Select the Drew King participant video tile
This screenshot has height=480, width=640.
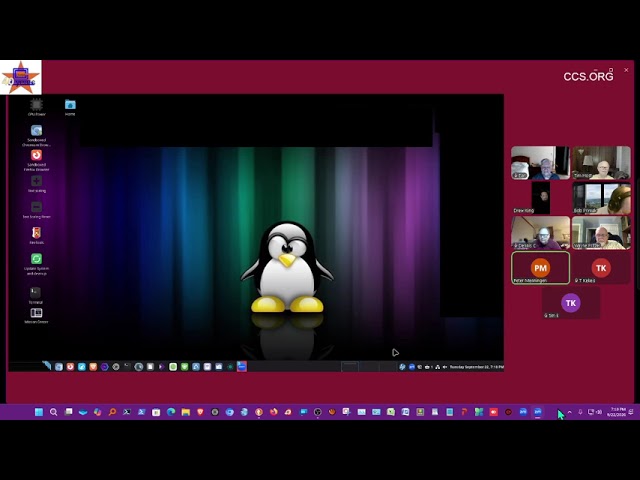click(x=540, y=198)
